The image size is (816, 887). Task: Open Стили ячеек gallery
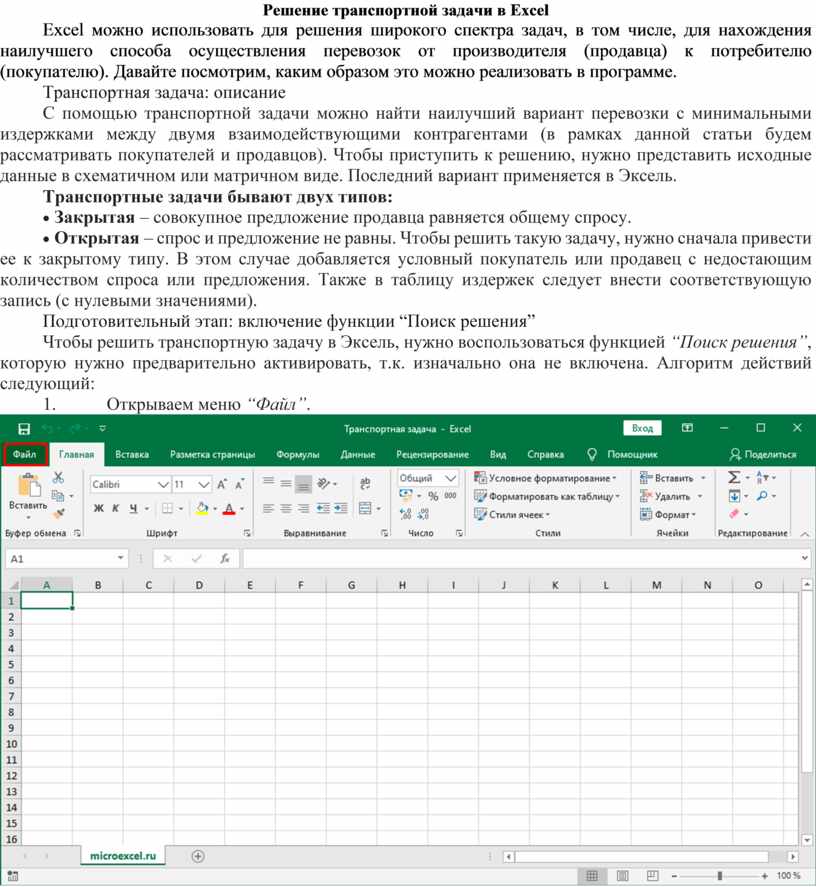pos(512,514)
